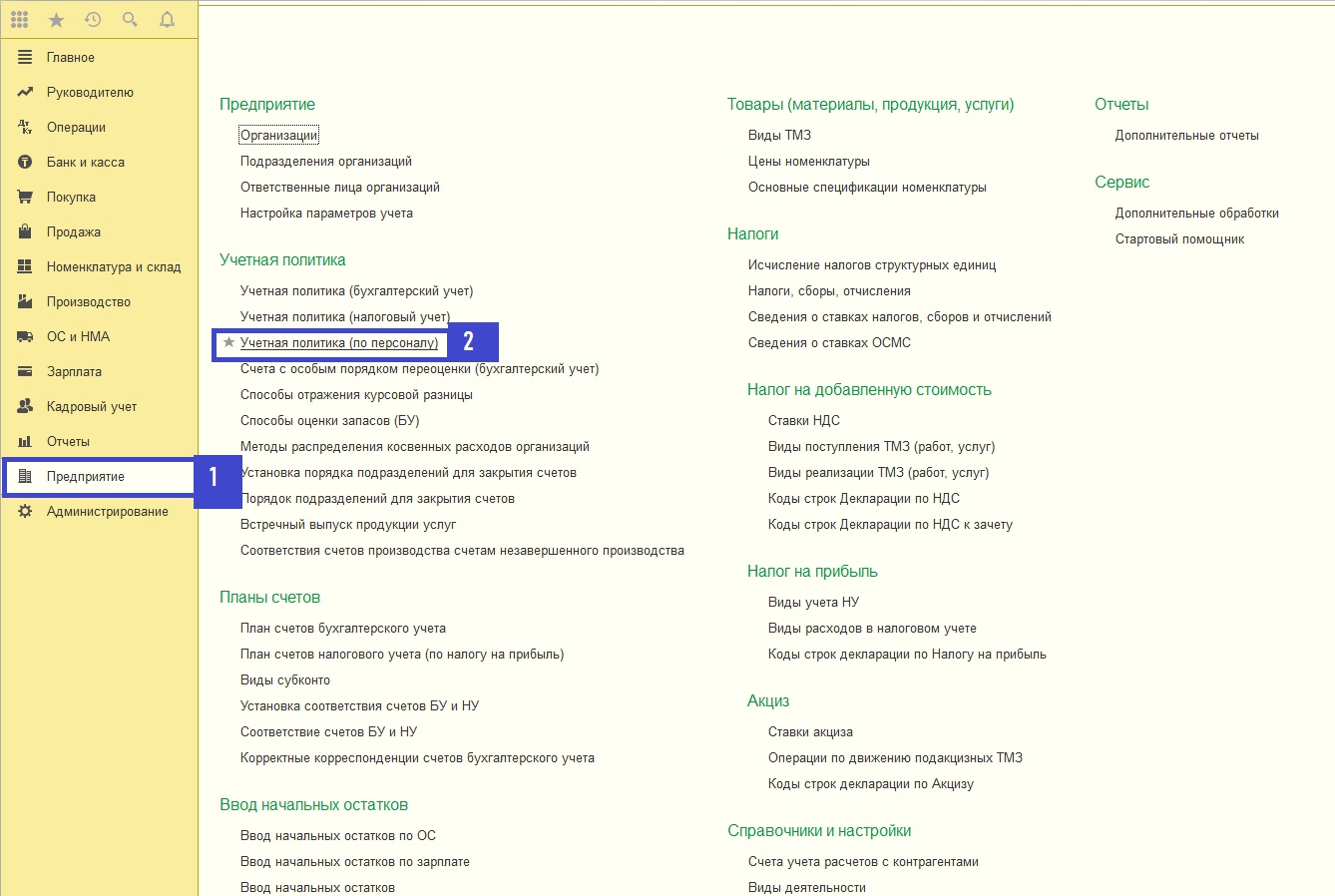
Task: Open Дополнительные обработки
Action: pos(1197,213)
